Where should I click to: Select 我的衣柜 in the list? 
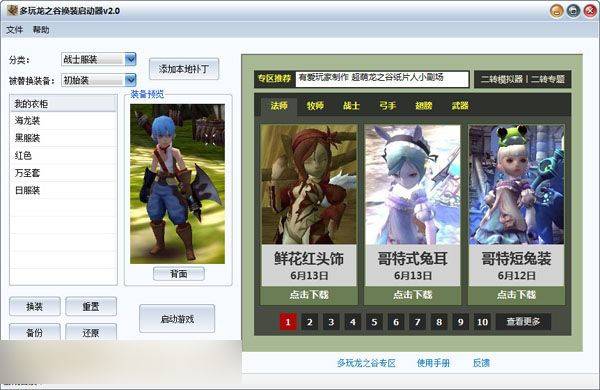(x=64, y=103)
